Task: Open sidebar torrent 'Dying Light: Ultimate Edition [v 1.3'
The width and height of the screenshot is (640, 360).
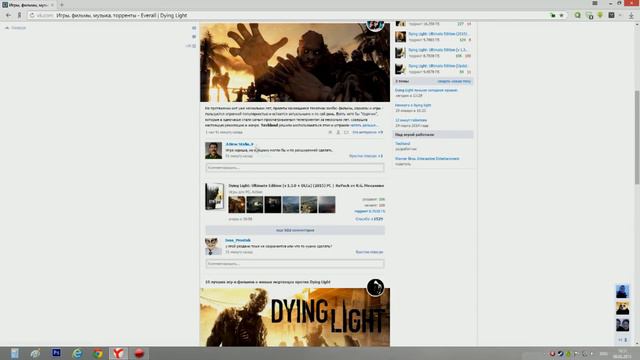Action: 438,50
